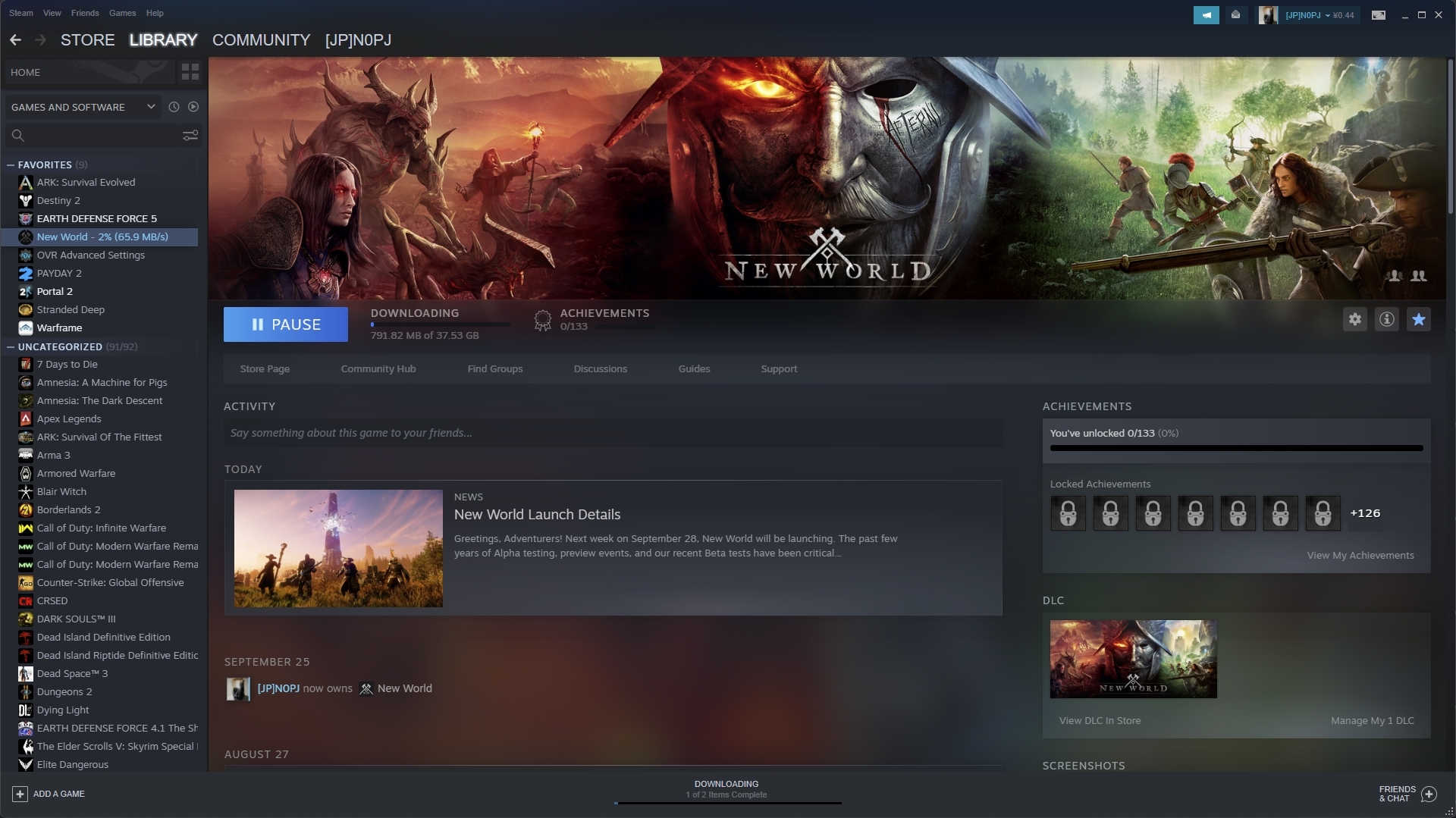Open the Games menu
This screenshot has height=818, width=1456.
(x=122, y=13)
